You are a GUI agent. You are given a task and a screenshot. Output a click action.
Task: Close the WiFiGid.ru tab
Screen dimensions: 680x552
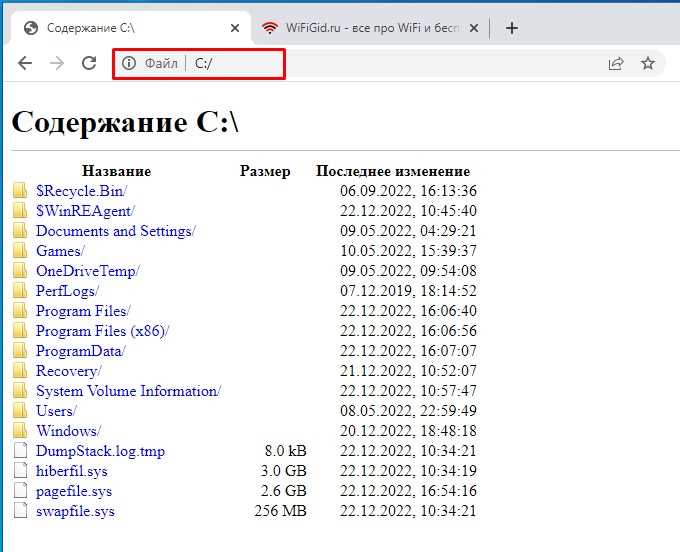[x=474, y=28]
